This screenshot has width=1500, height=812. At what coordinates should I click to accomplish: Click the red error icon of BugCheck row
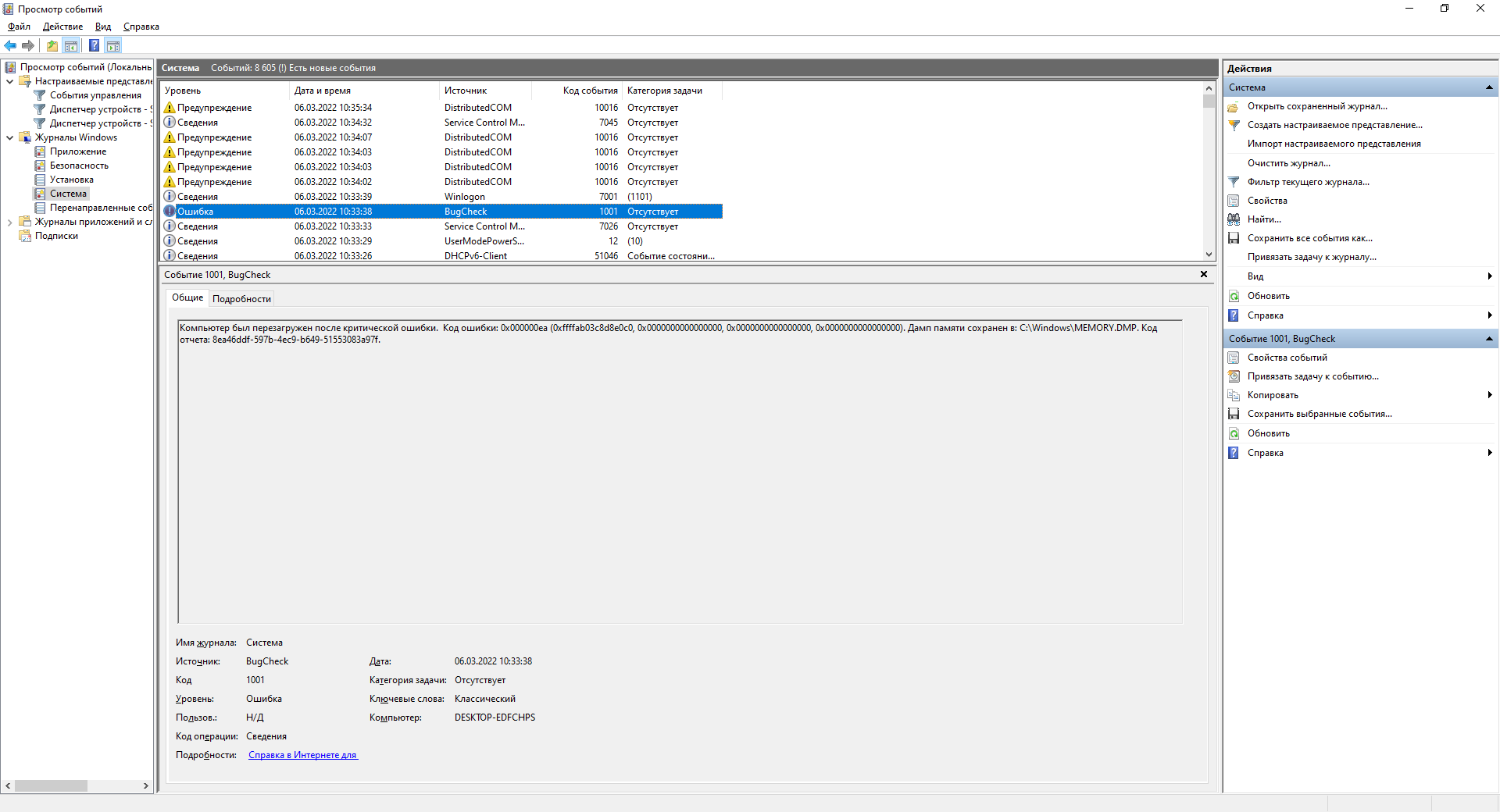(169, 211)
